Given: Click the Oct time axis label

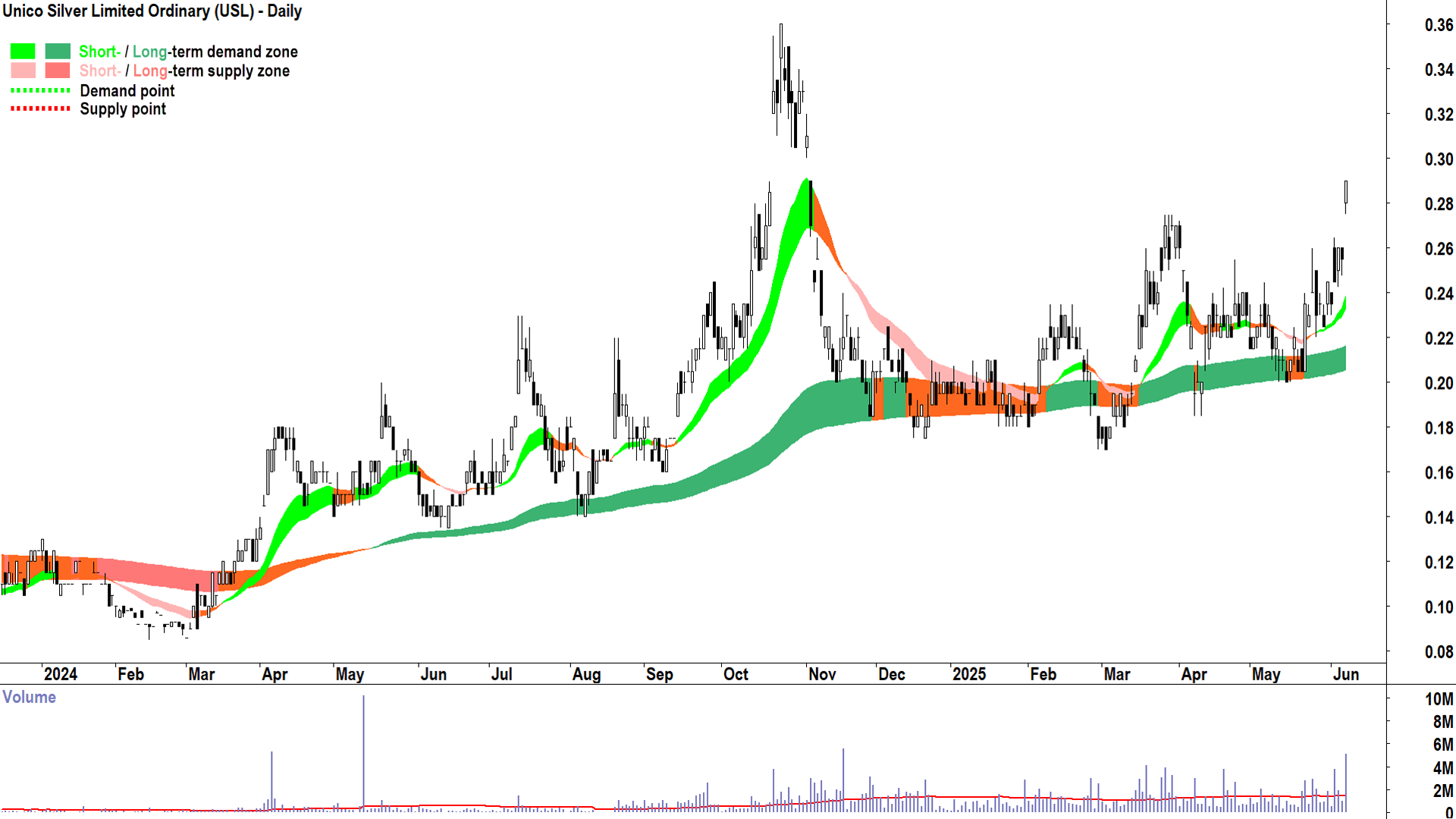Looking at the screenshot, I should coord(736,674).
